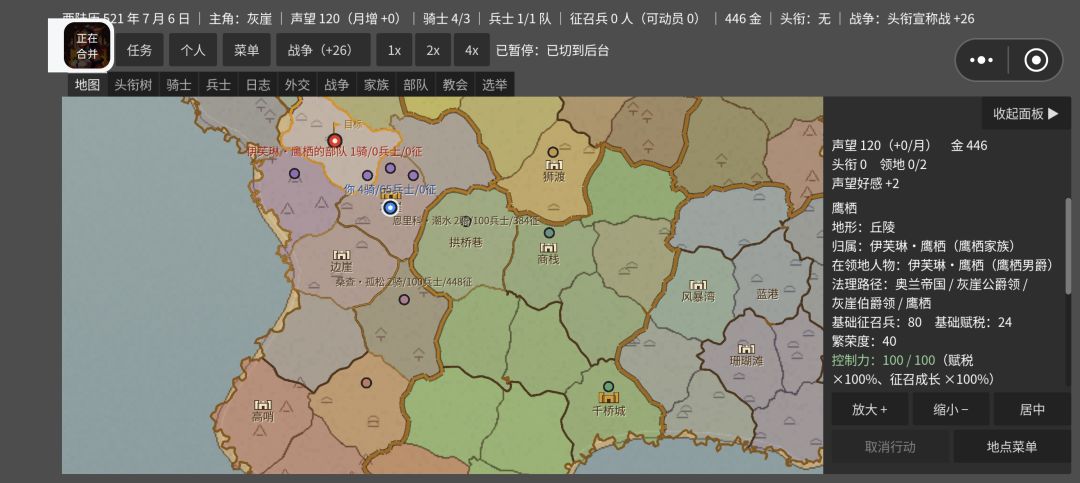Click the 繁荣度: 40 line
Screen dimensions: 1080x483
coord(864,341)
